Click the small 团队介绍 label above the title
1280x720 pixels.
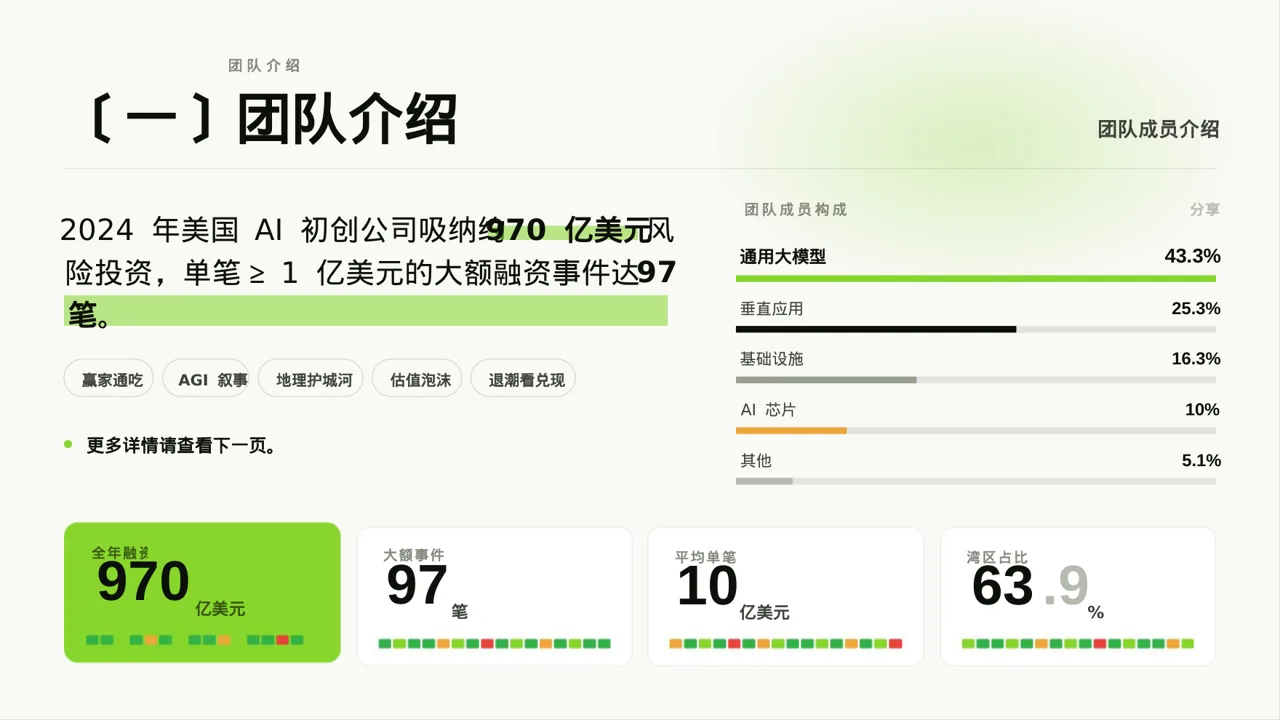264,66
